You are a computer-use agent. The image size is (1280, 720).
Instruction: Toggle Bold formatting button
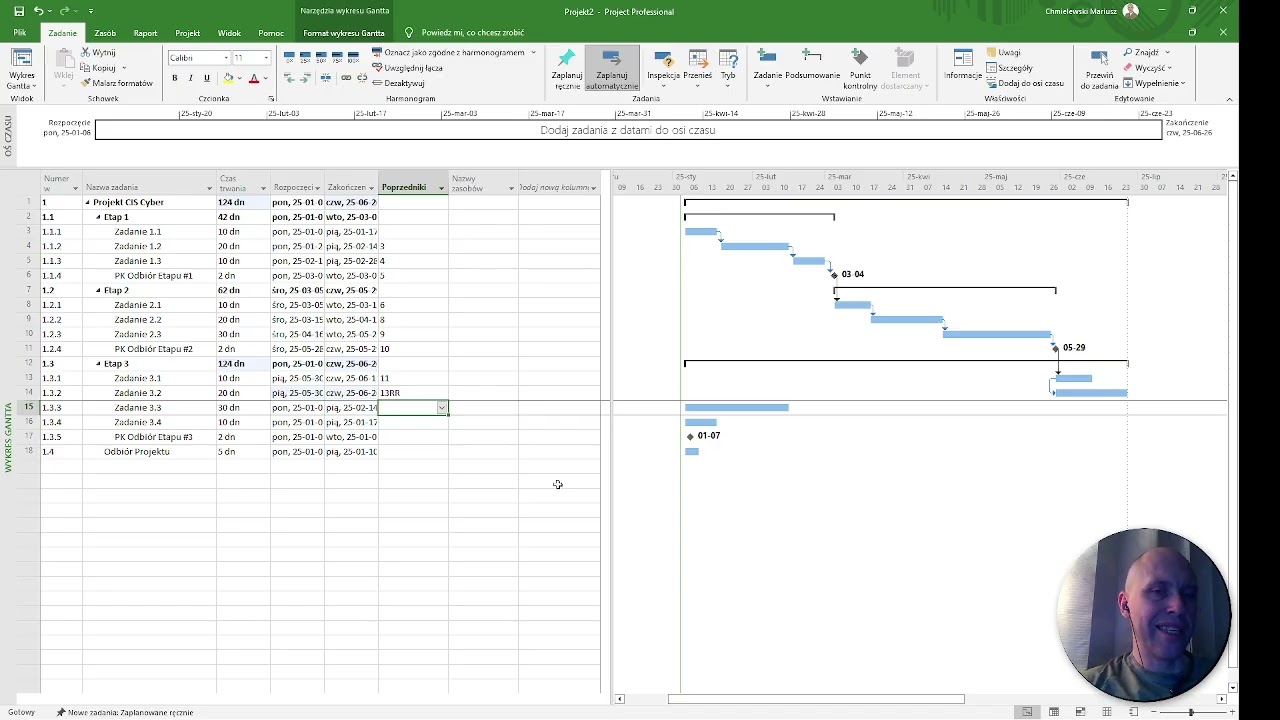click(175, 78)
